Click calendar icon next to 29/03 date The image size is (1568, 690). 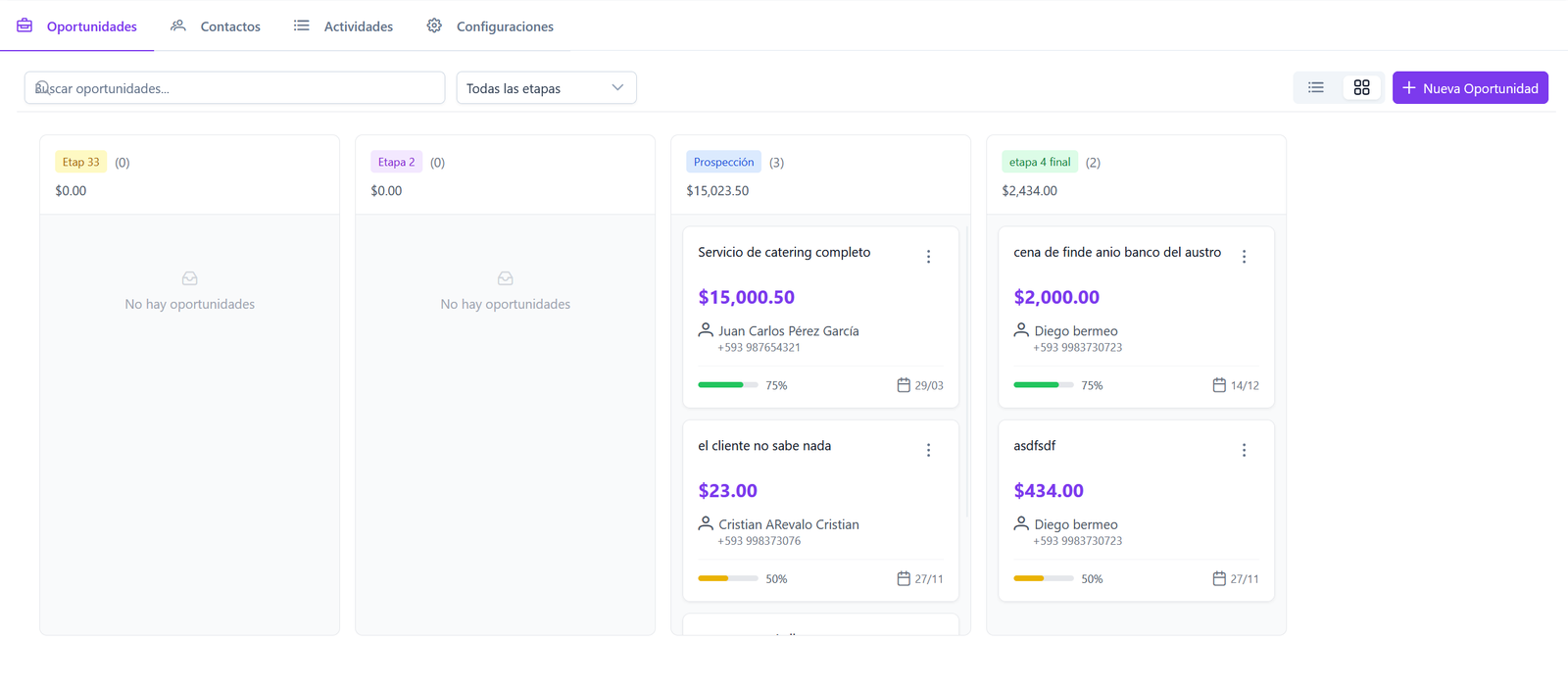tap(904, 385)
